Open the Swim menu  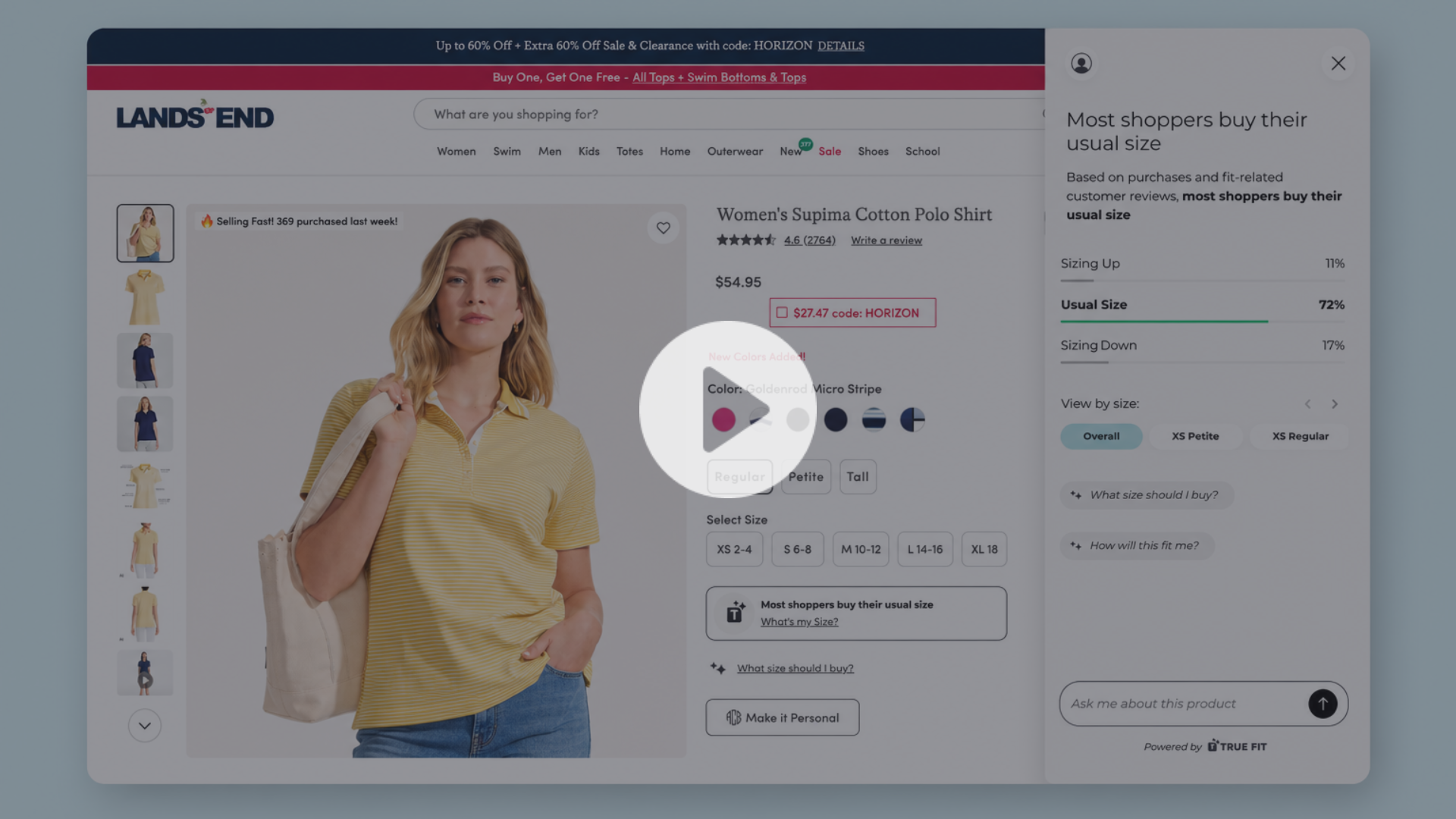[x=507, y=152]
